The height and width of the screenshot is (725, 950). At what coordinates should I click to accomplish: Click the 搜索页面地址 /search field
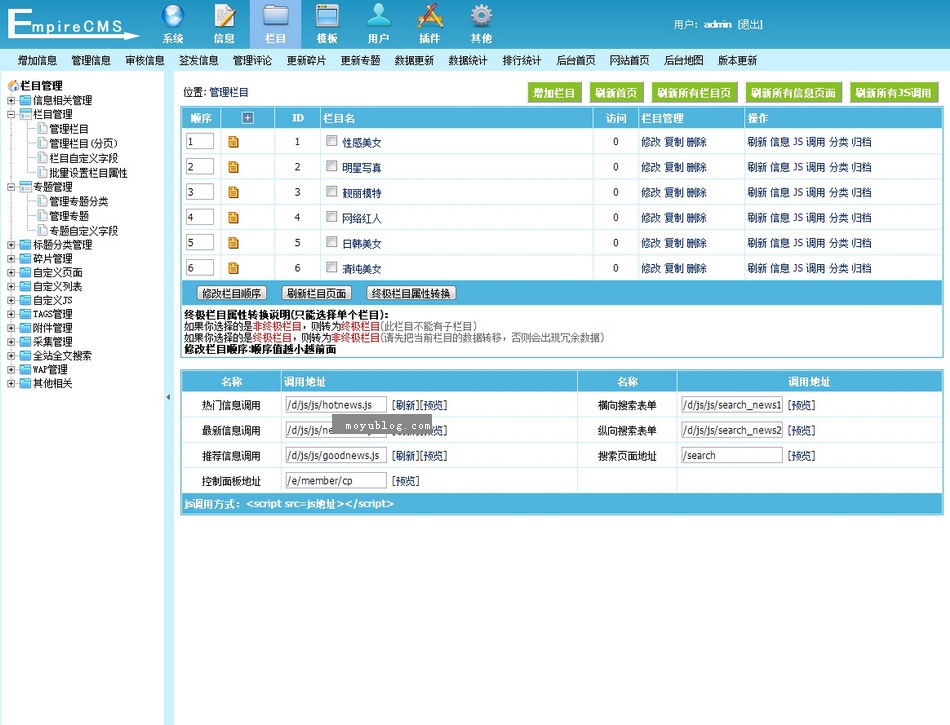732,455
